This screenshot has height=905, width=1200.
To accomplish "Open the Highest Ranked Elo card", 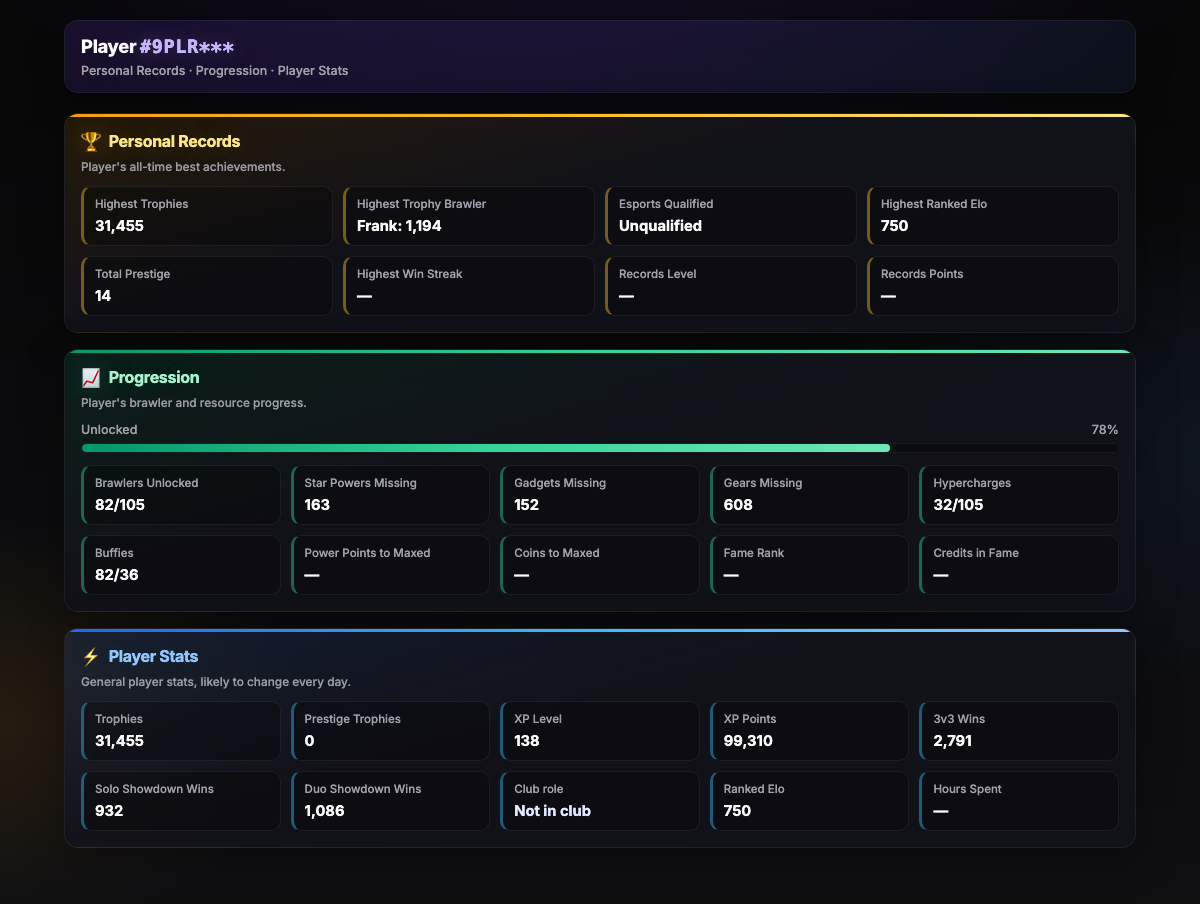I will [993, 216].
